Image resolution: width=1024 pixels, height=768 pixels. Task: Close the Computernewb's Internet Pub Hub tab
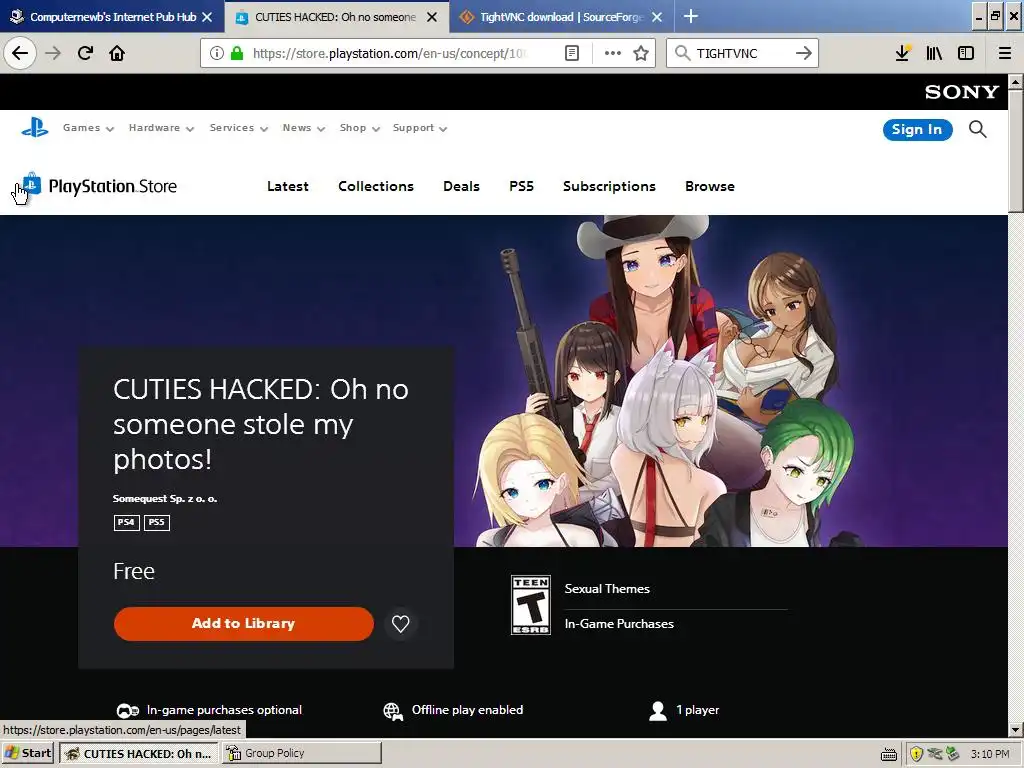(x=207, y=17)
